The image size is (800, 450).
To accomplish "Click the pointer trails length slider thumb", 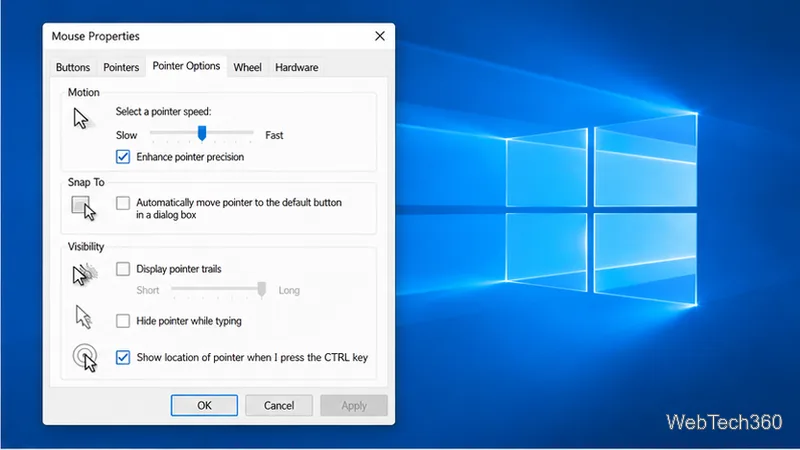I will [262, 289].
